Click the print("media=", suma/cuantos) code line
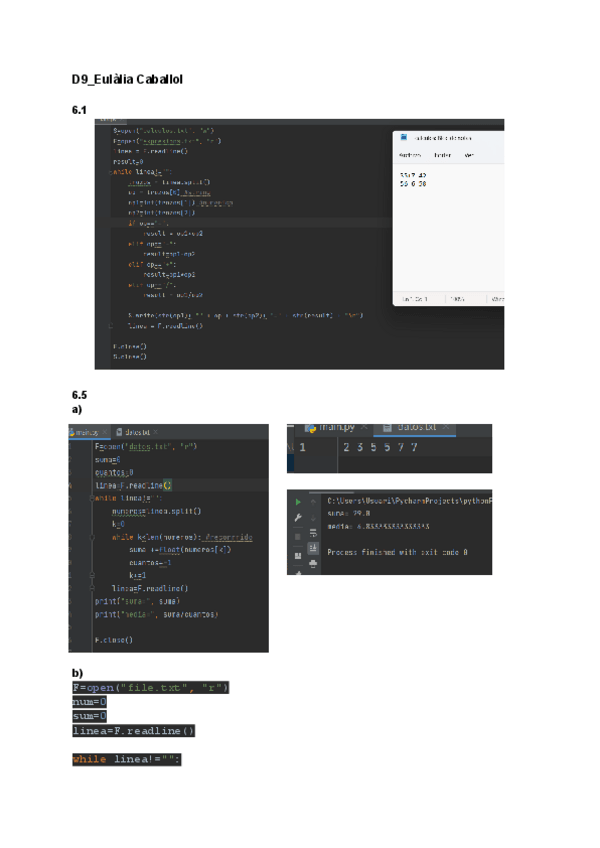This screenshot has width=600, height=848. click(x=156, y=614)
